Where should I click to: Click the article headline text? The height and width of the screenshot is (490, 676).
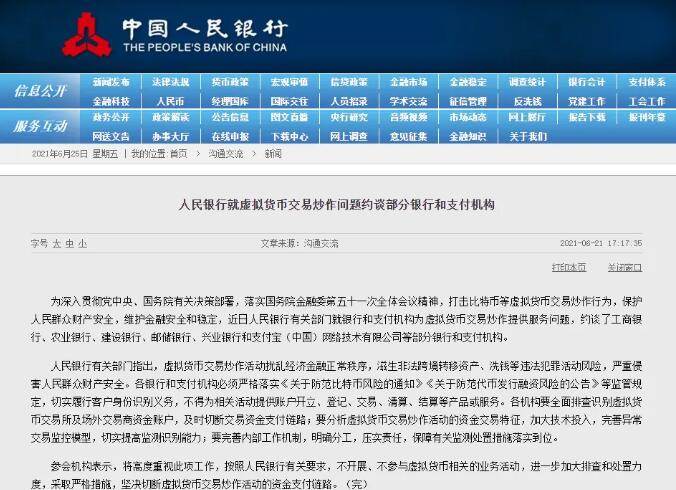click(x=337, y=203)
